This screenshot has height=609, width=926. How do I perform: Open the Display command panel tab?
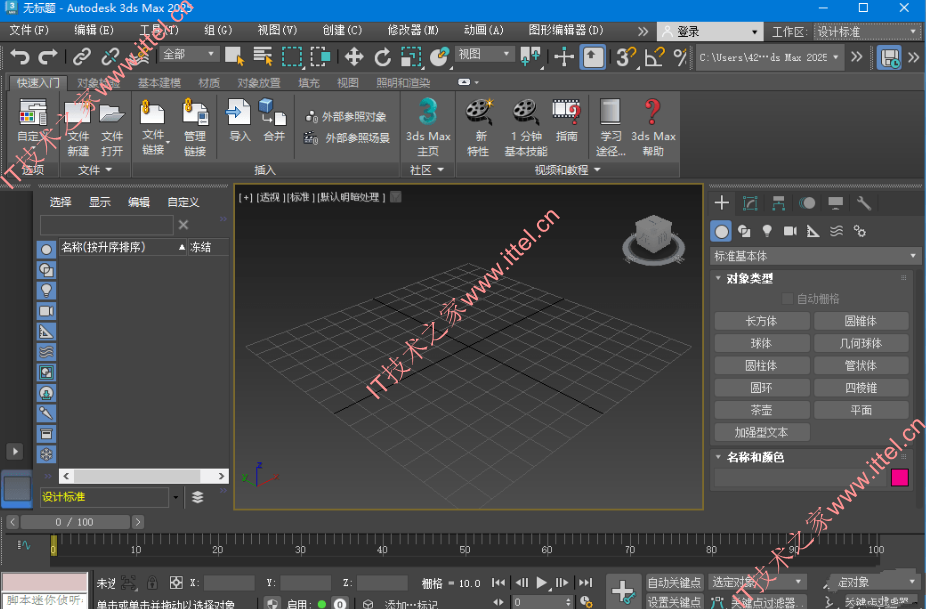[835, 203]
